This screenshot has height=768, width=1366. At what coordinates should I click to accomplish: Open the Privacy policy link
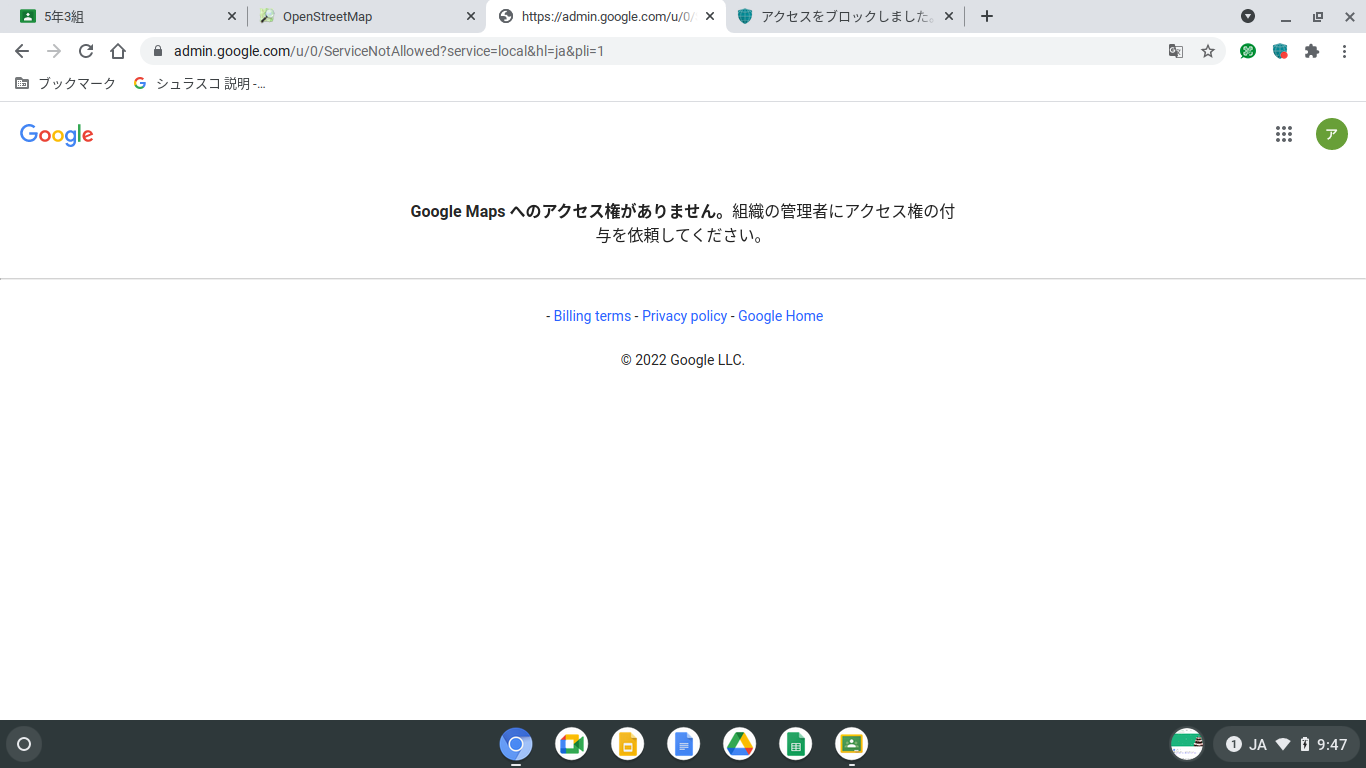(x=684, y=315)
